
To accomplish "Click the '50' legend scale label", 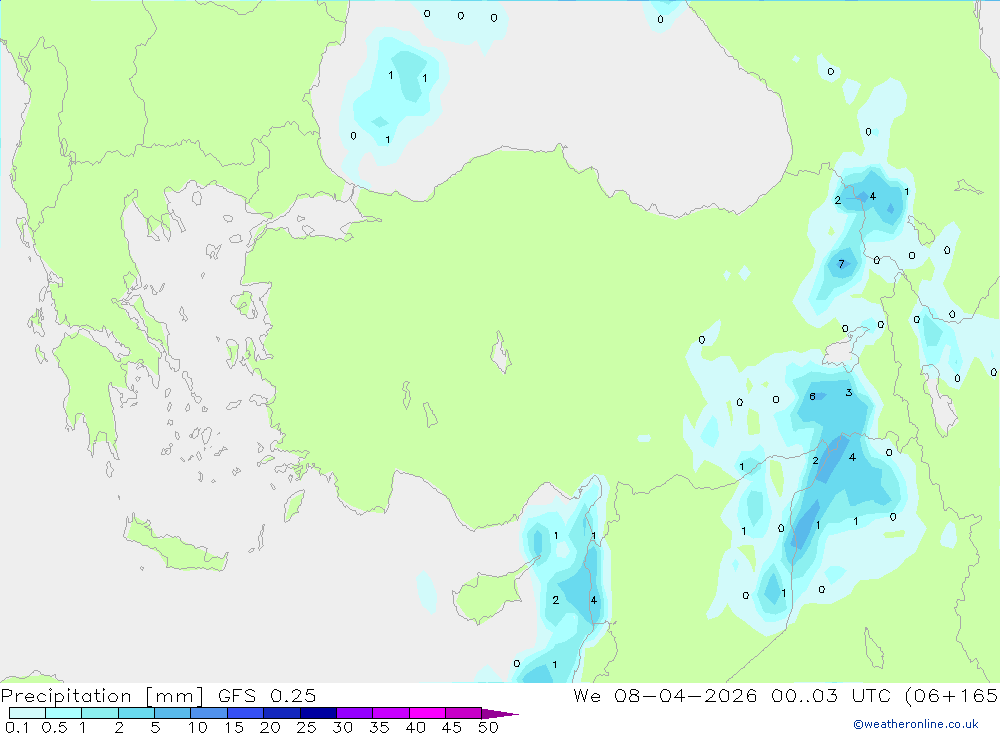I will coord(488,727).
